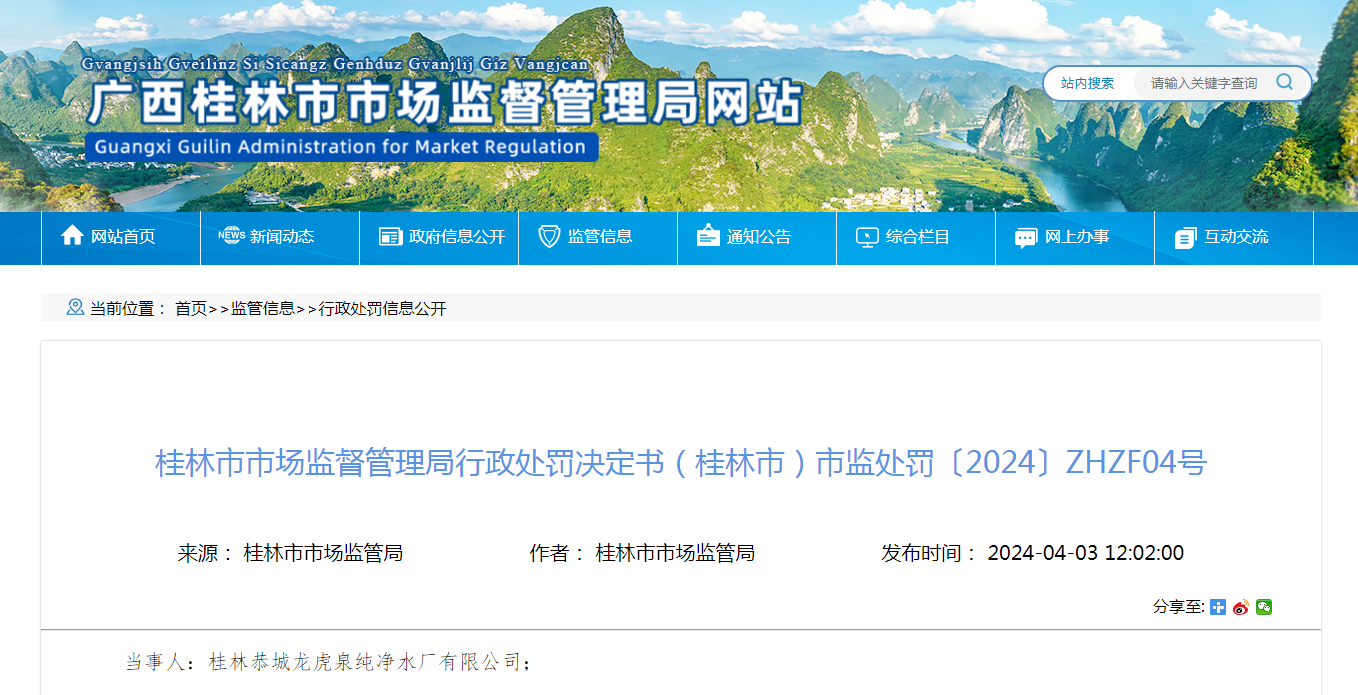Click the 广西桂林市市场监督管理局网站 banner title

pos(445,103)
